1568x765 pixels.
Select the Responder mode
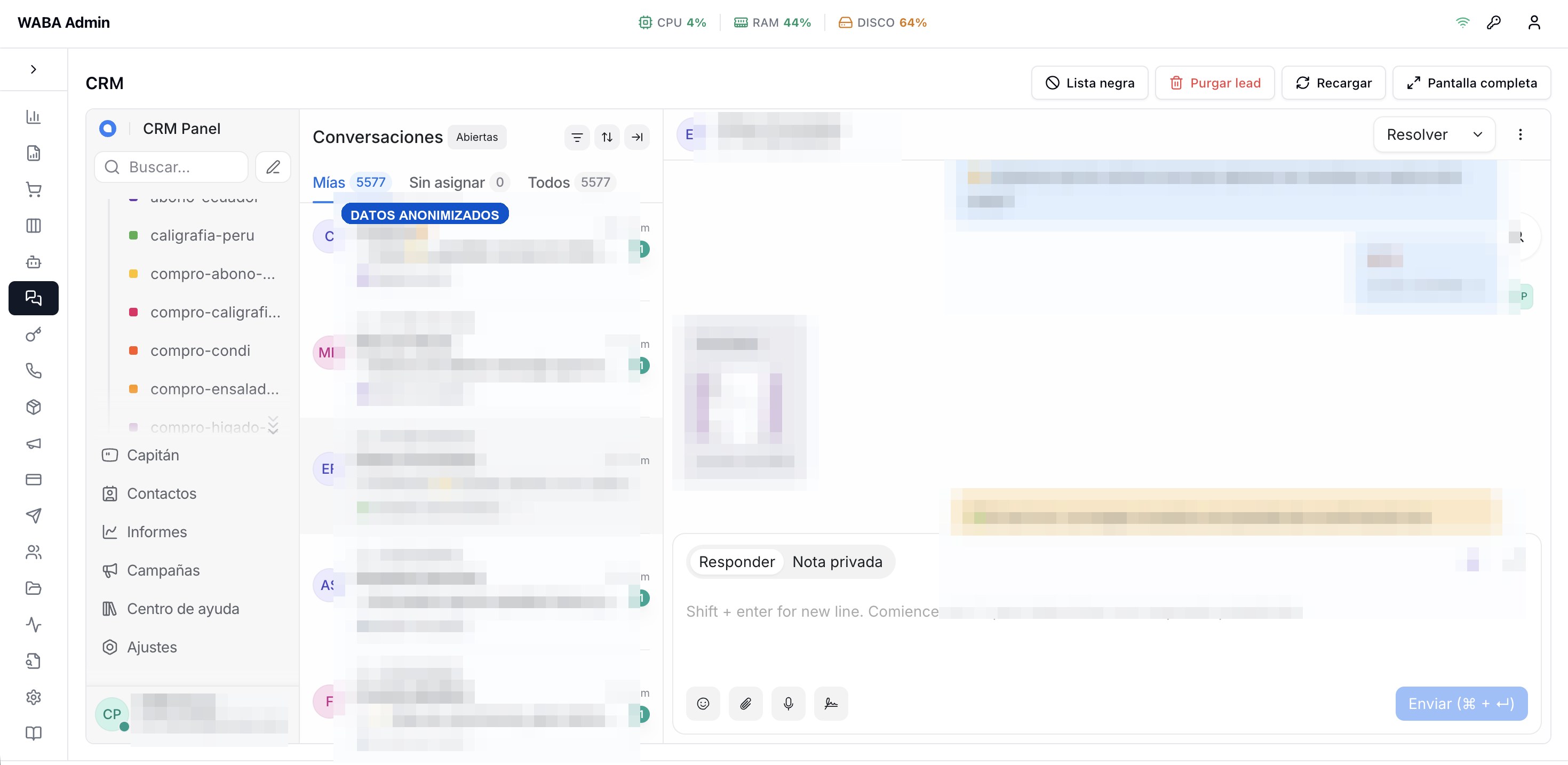pyautogui.click(x=737, y=562)
